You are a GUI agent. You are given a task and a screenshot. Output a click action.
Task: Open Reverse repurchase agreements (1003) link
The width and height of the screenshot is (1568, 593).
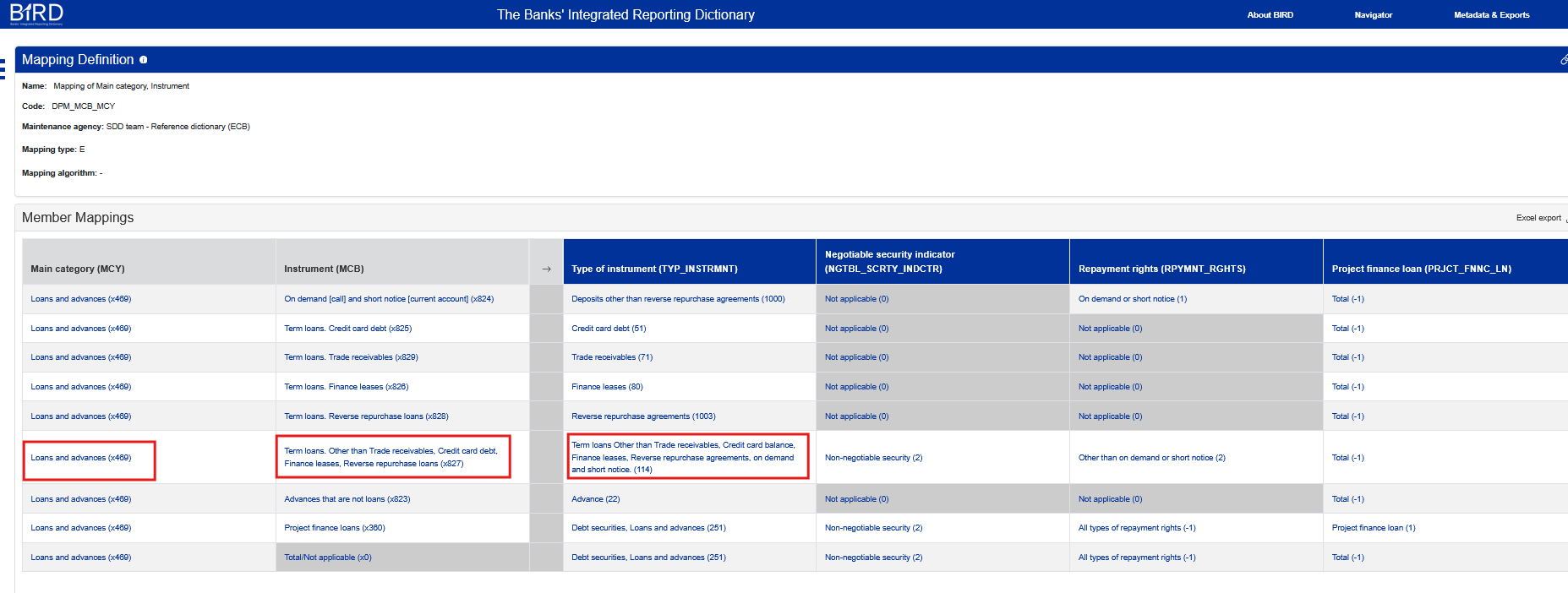point(643,416)
